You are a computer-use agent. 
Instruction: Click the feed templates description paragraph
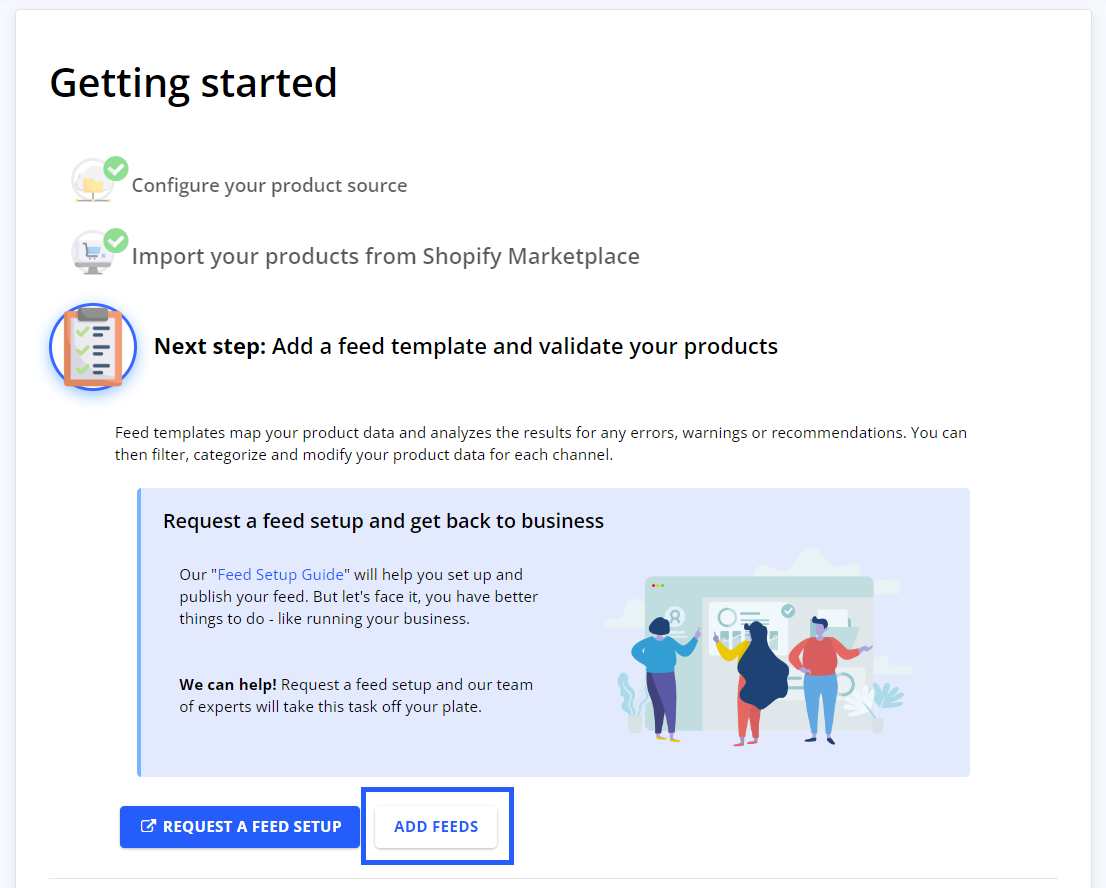pos(540,443)
